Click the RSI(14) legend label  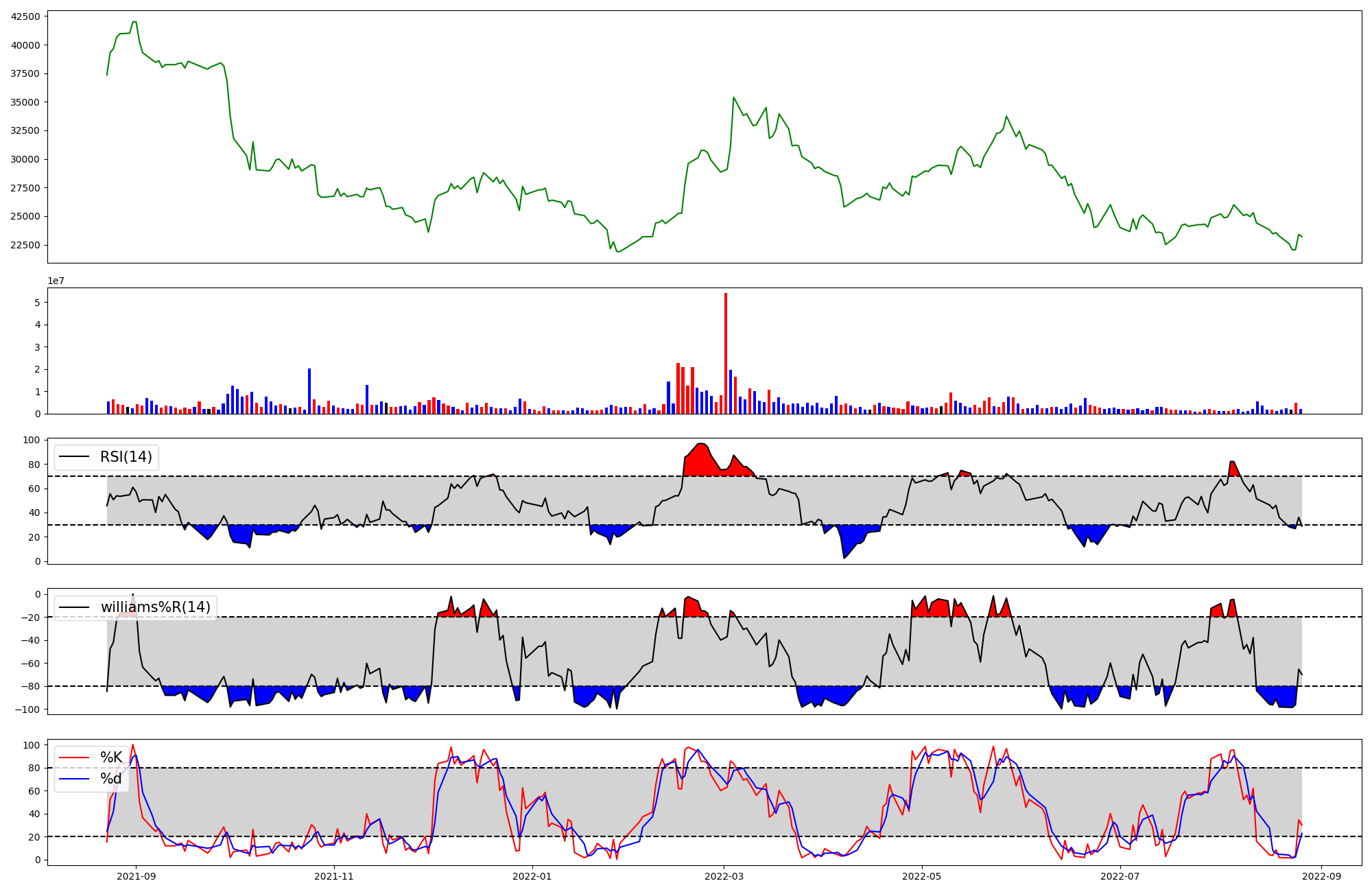(126, 457)
